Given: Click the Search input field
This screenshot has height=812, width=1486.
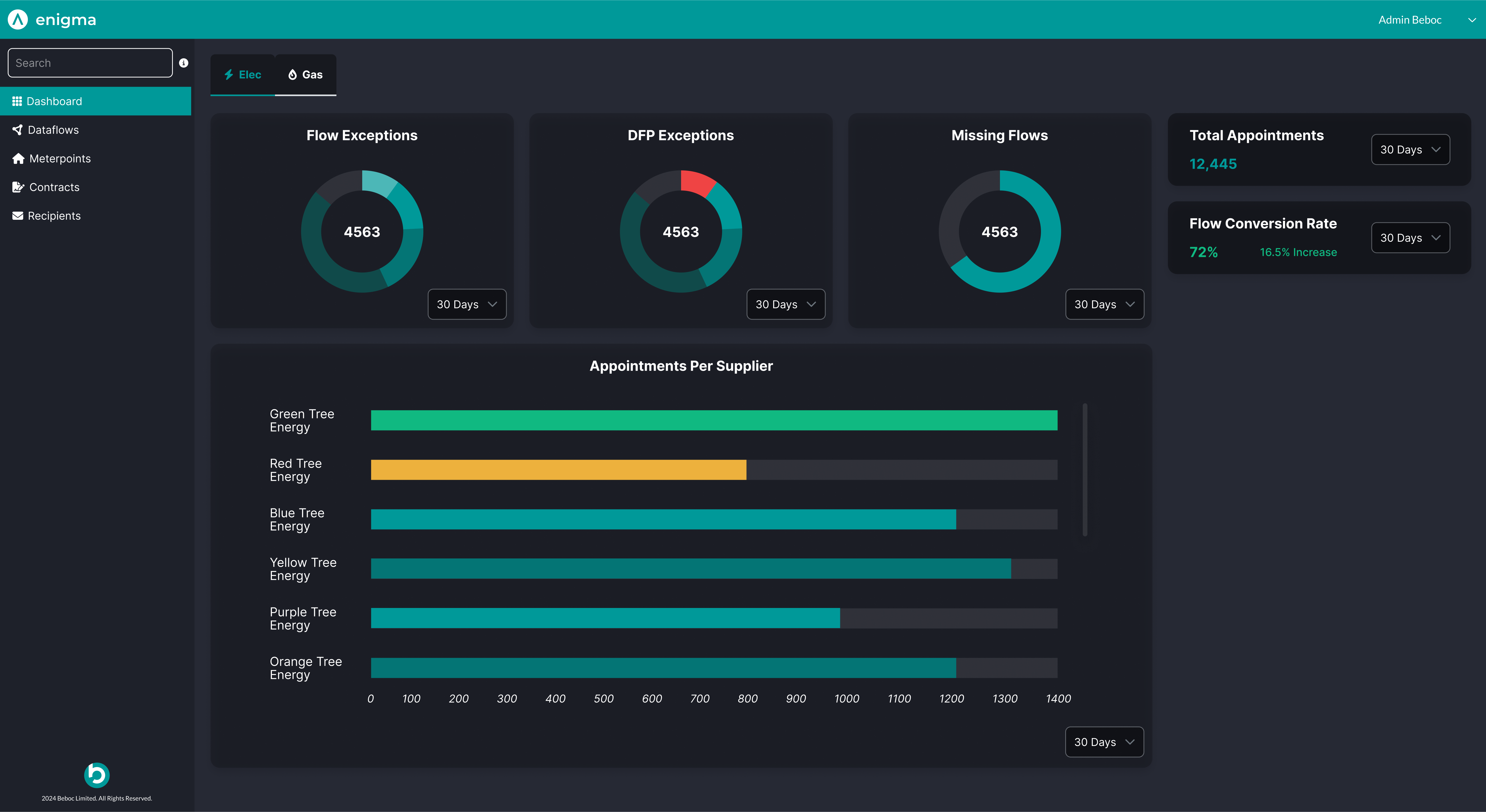Looking at the screenshot, I should coord(90,63).
